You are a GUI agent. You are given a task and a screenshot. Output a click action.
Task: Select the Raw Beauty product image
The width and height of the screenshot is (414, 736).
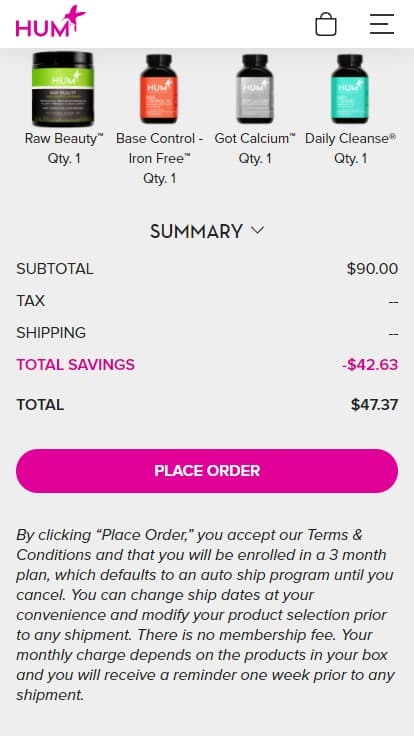coord(63,89)
